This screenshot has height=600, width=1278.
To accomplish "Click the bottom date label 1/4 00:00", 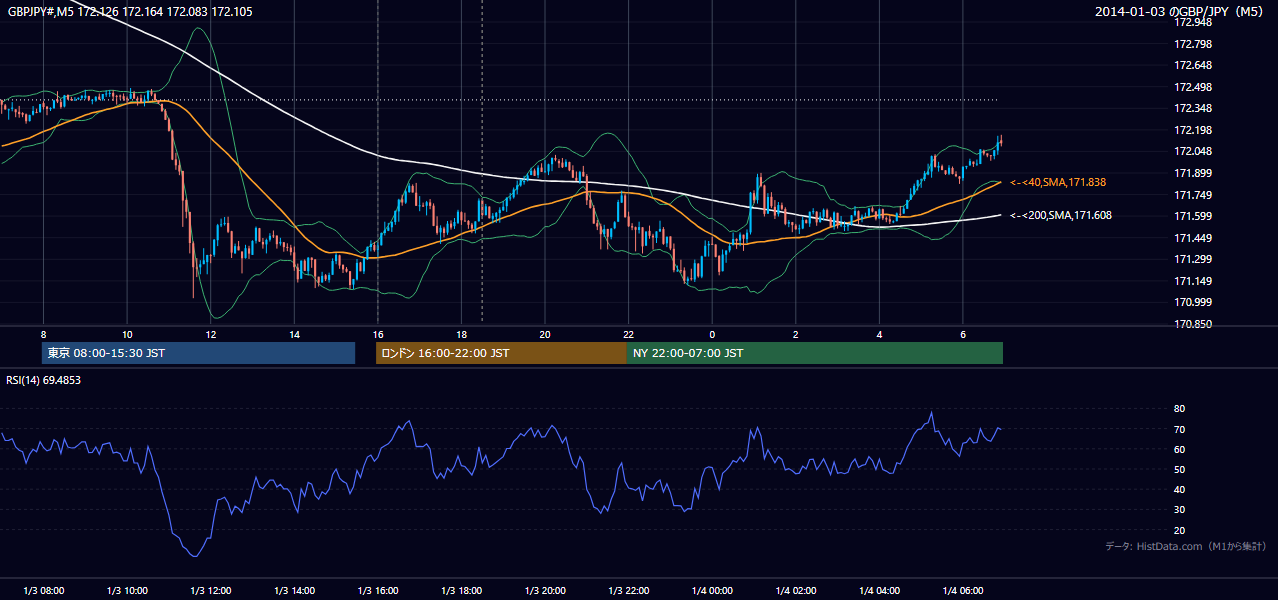I will click(x=712, y=591).
